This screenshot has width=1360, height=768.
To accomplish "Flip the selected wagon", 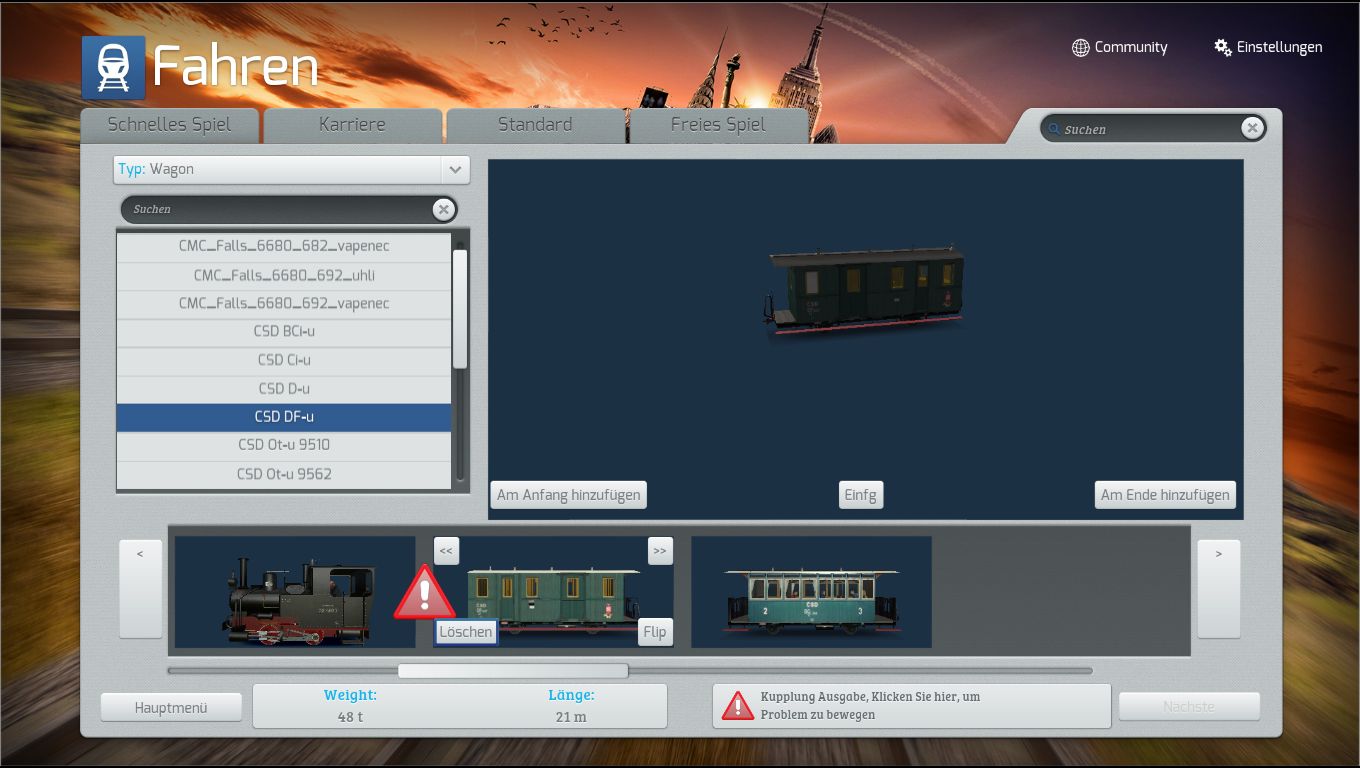I will point(655,632).
